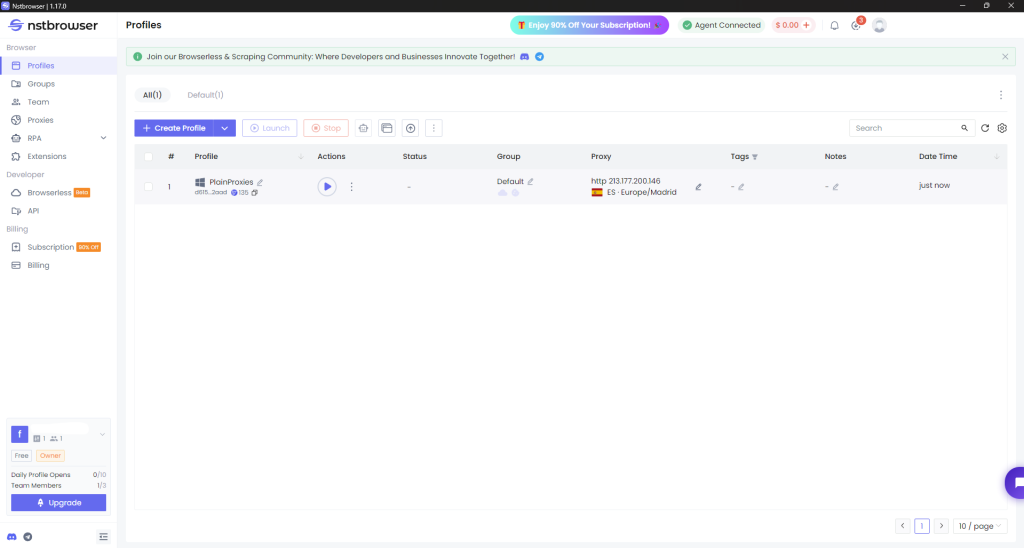Open Discord icon at sidebar bottom
Screen dimensions: 1024x548
12,537
